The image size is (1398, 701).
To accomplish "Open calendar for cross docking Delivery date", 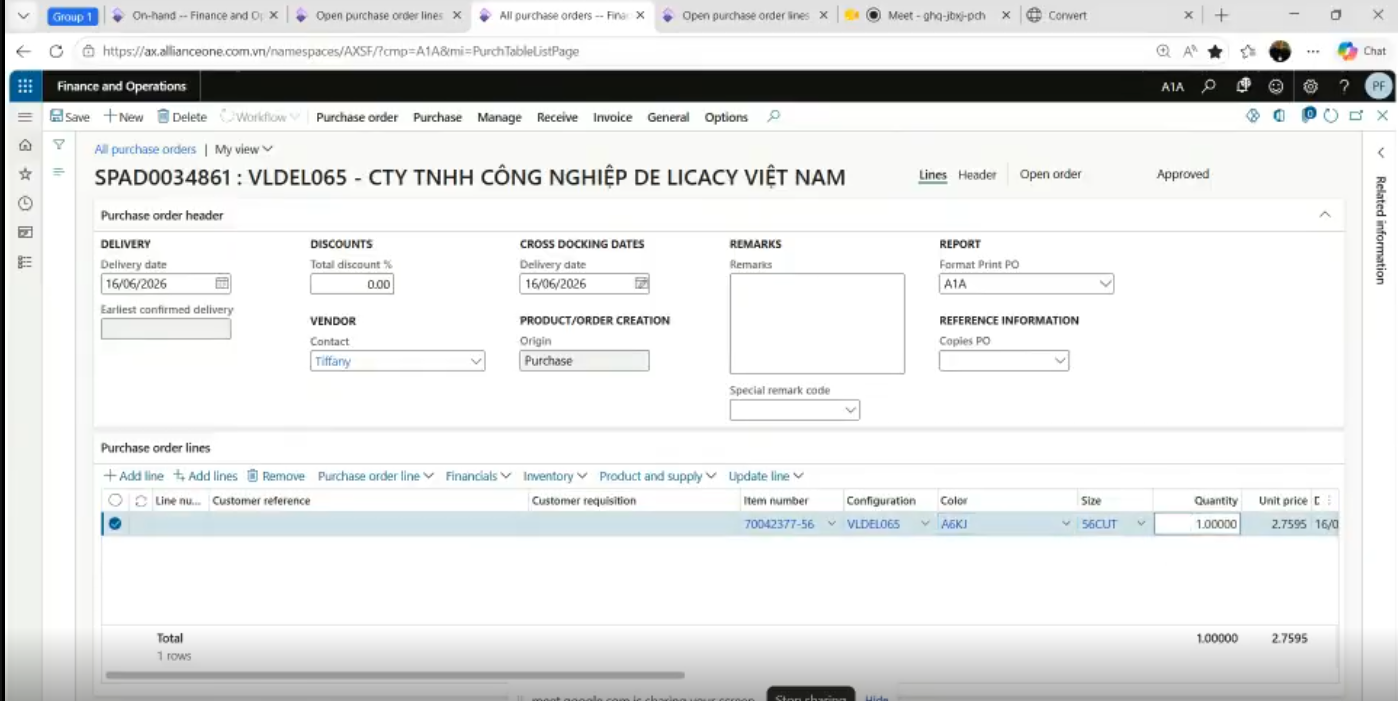I will (641, 284).
